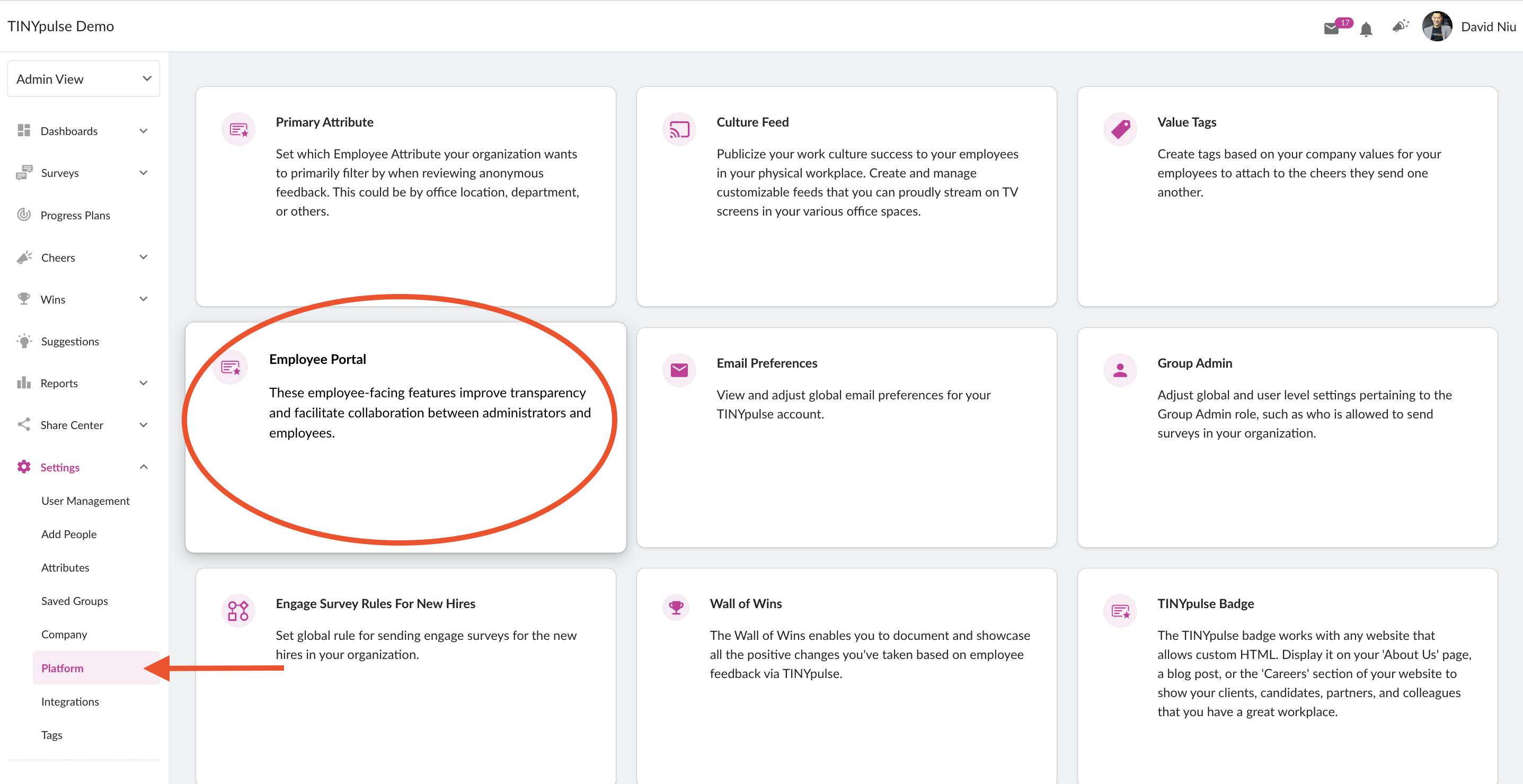The width and height of the screenshot is (1523, 784).
Task: Open the Admin View dropdown
Action: [83, 78]
